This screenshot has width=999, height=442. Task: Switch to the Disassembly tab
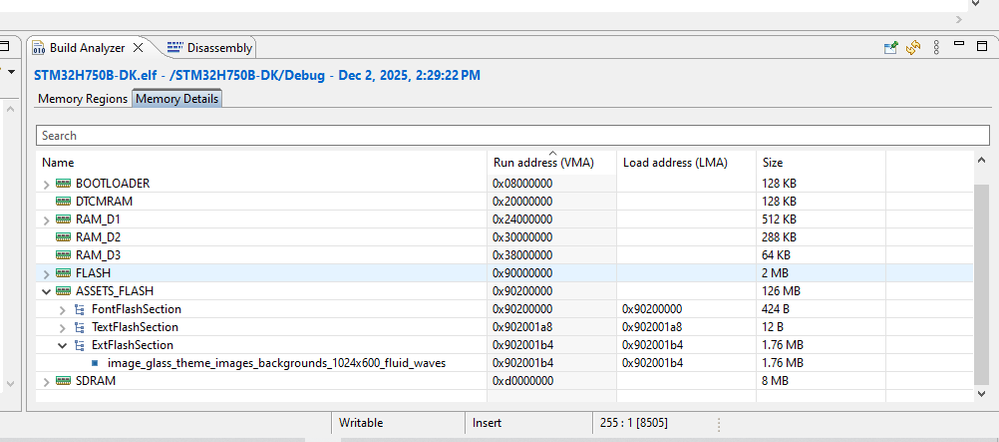click(211, 47)
